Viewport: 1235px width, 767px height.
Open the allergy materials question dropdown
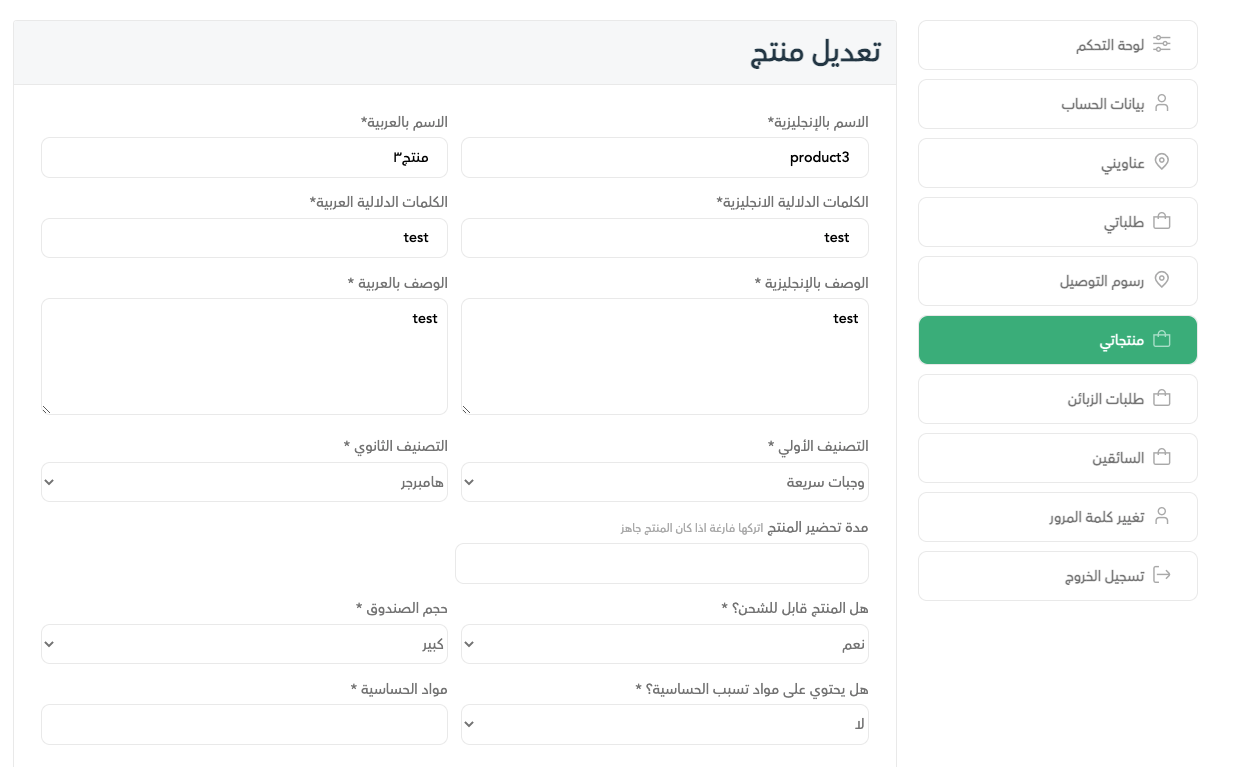click(664, 724)
